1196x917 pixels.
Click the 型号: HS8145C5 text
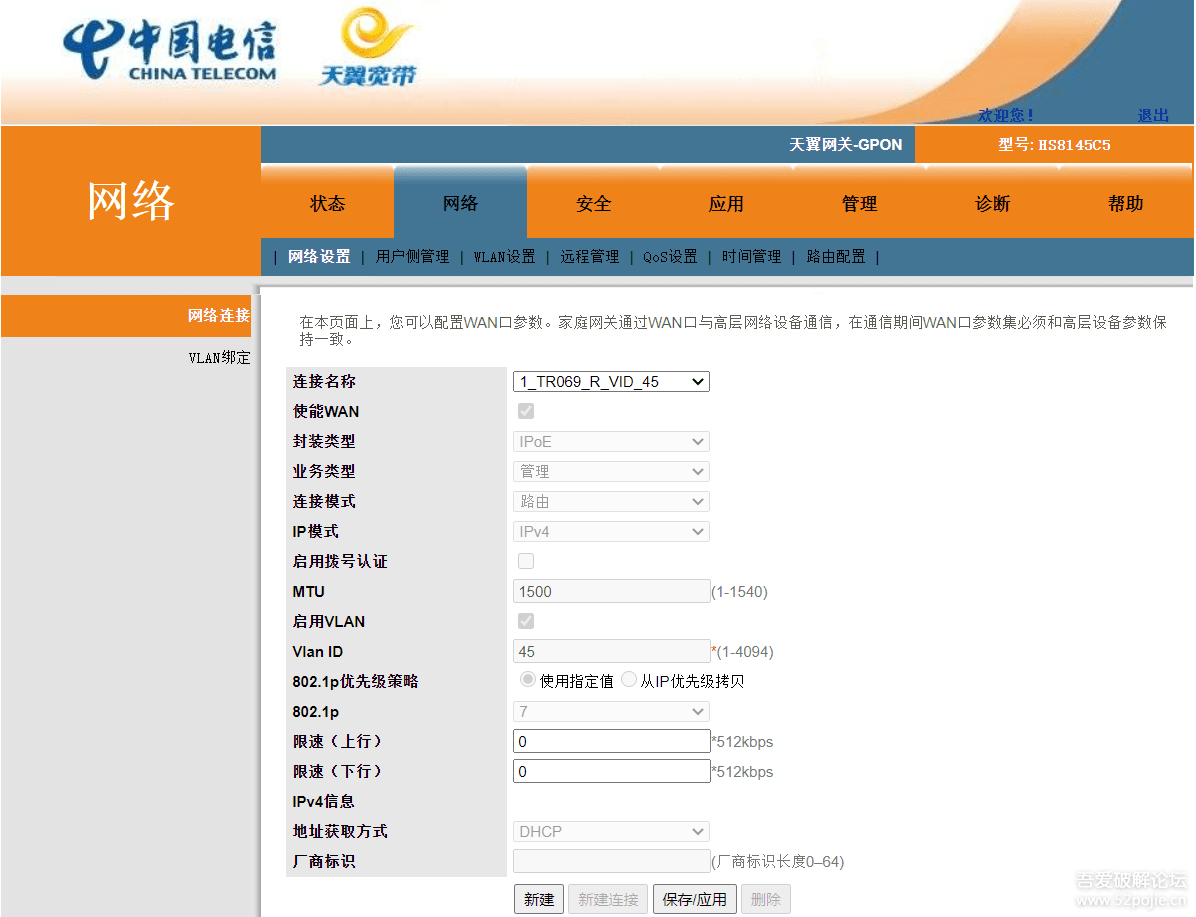pyautogui.click(x=1054, y=145)
